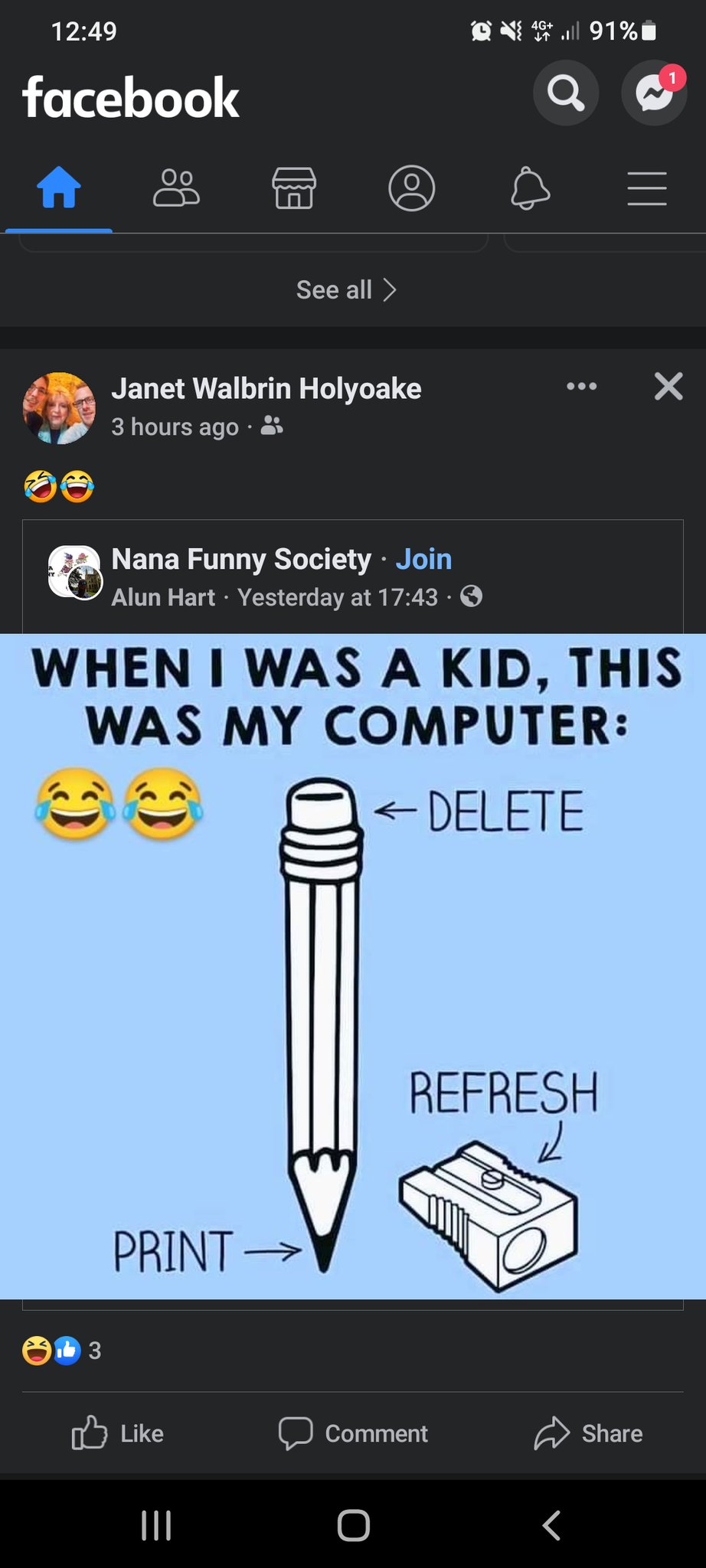Open Janet Walbrin Holyoake's profile name

click(x=266, y=389)
